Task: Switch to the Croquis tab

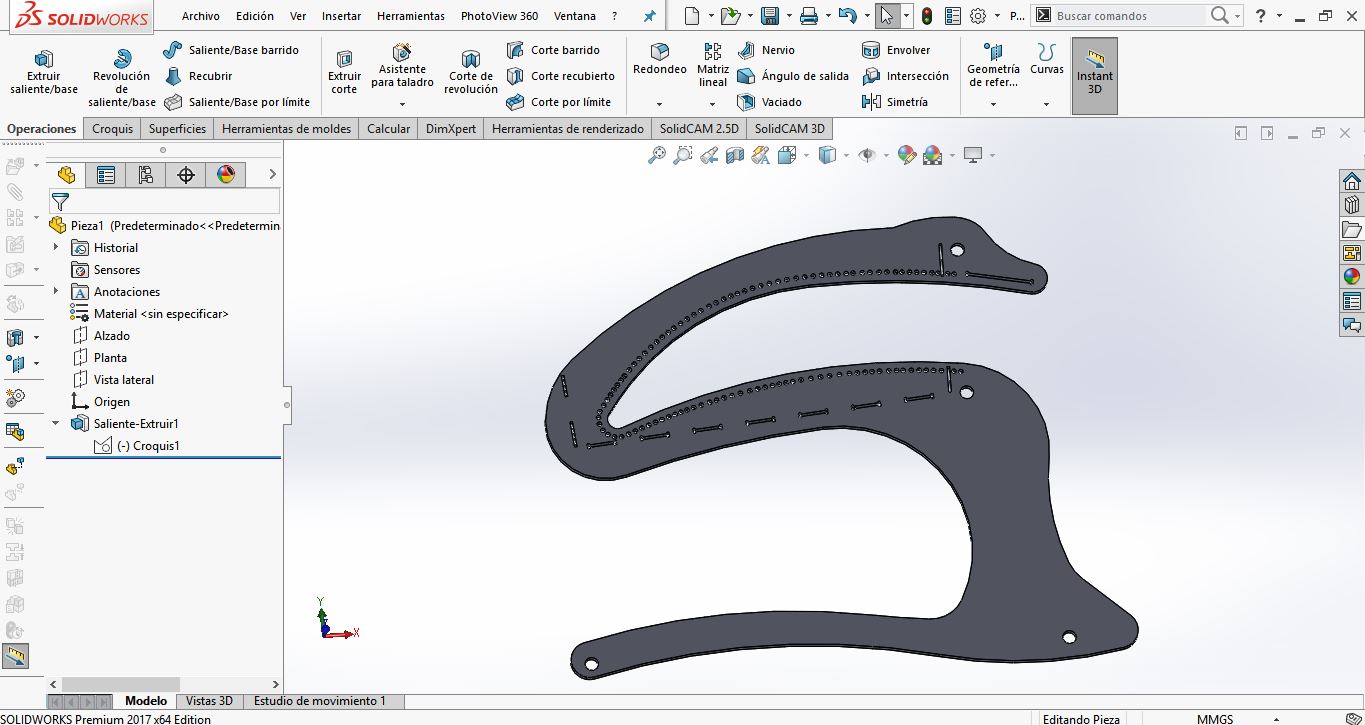Action: [113, 129]
